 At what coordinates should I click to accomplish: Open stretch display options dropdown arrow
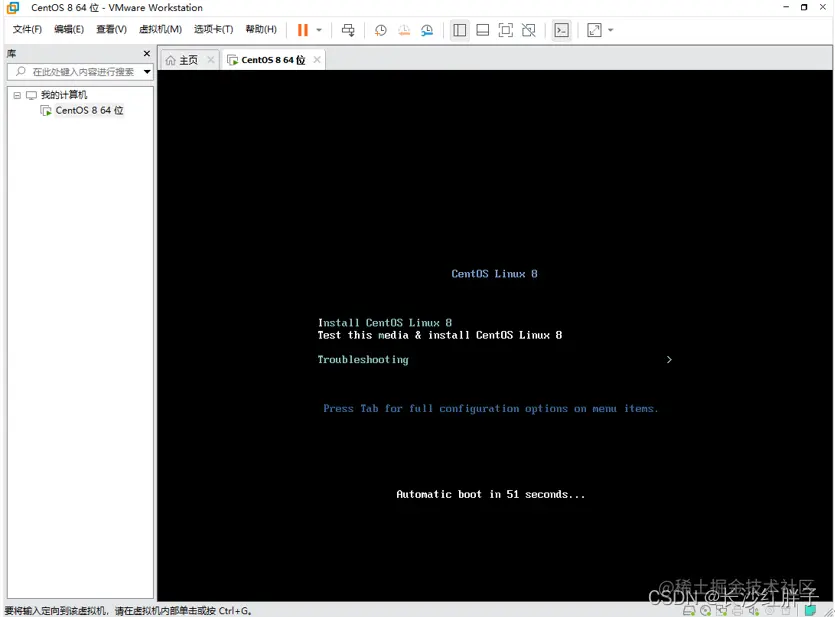611,30
